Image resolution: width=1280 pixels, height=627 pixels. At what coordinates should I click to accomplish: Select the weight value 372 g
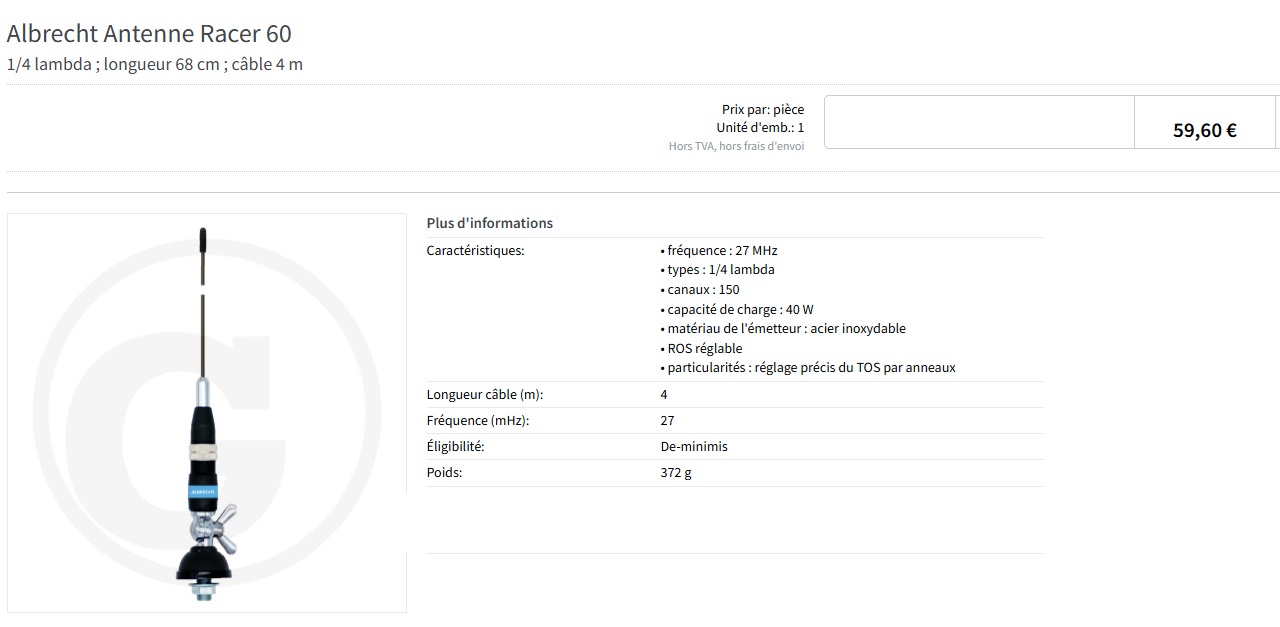(x=676, y=472)
